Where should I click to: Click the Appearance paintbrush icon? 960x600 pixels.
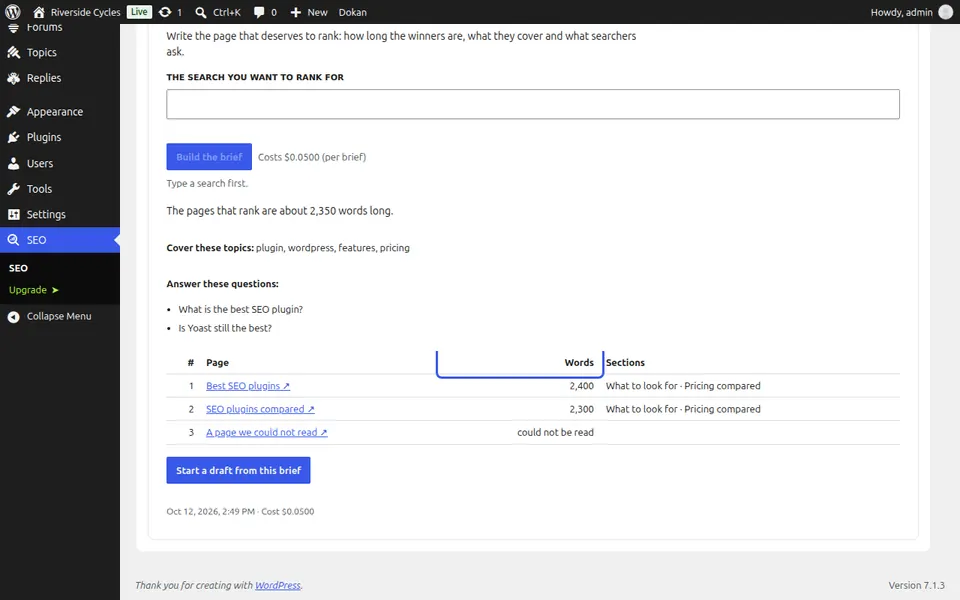click(13, 111)
